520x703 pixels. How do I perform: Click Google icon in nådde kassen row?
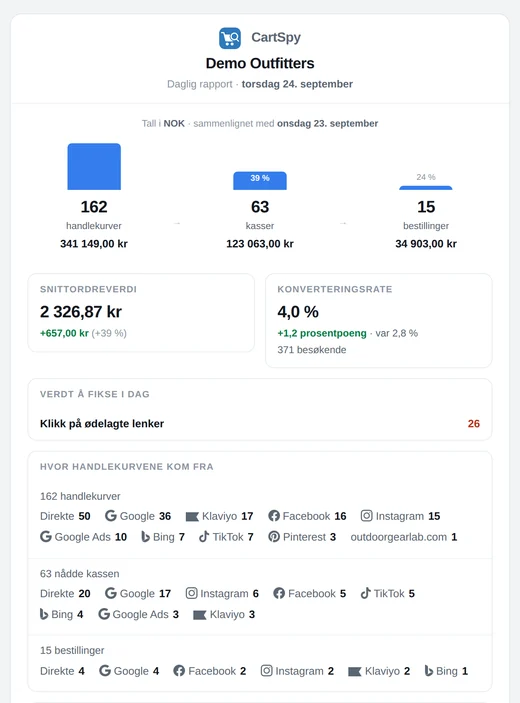[111, 593]
